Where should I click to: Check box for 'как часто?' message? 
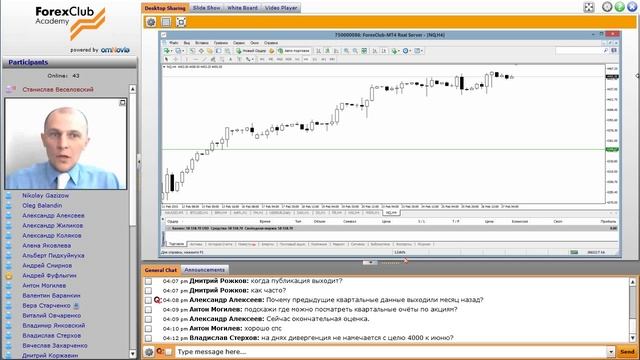pos(149,291)
